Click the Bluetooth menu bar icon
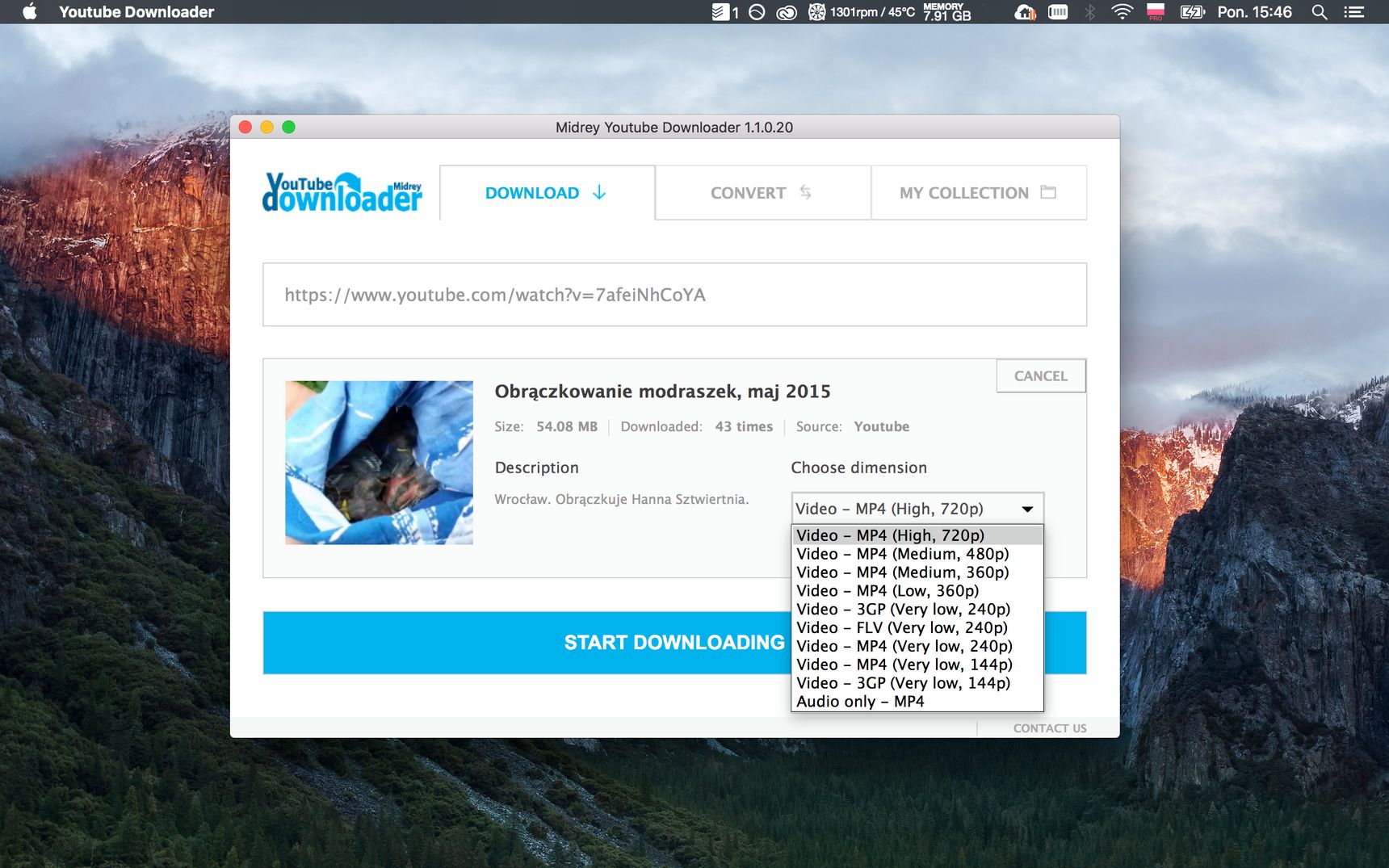The width and height of the screenshot is (1389, 868). [x=1089, y=11]
